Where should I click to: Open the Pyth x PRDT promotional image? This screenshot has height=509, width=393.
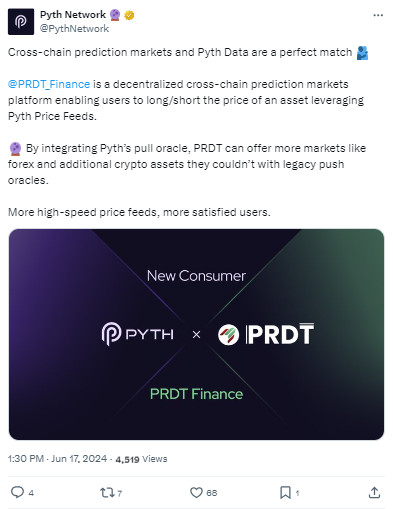[x=196, y=334]
